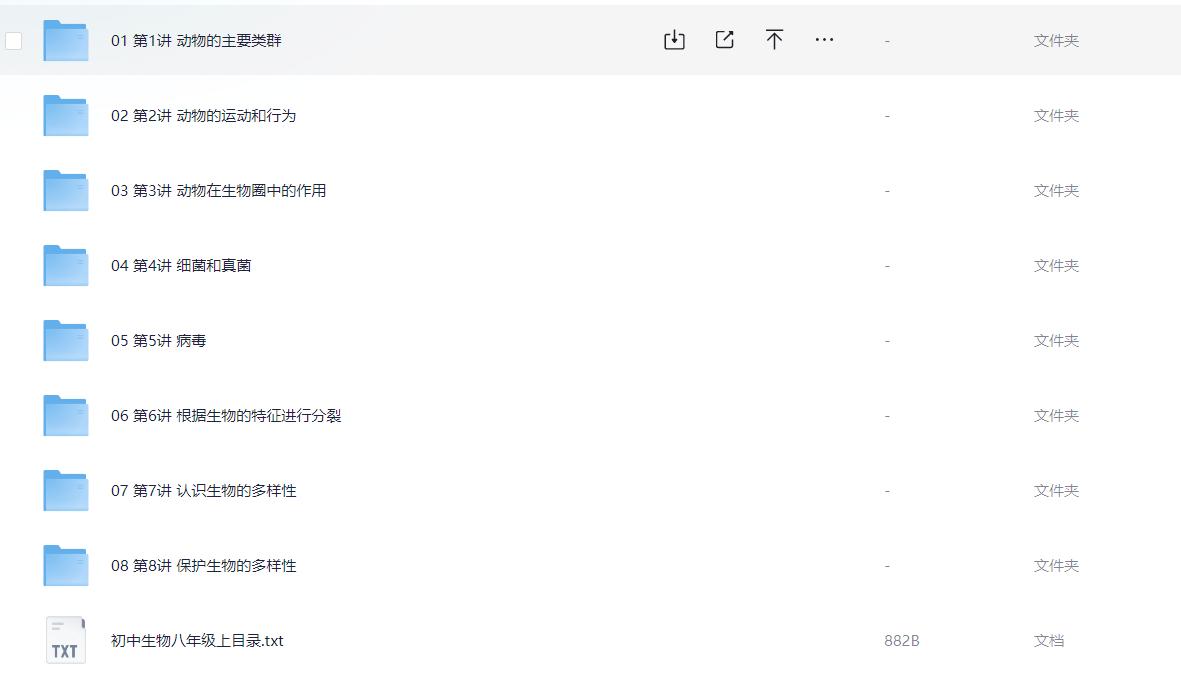Select the 04 第4讲 folder icon
The image size is (1181, 676).
(66, 266)
